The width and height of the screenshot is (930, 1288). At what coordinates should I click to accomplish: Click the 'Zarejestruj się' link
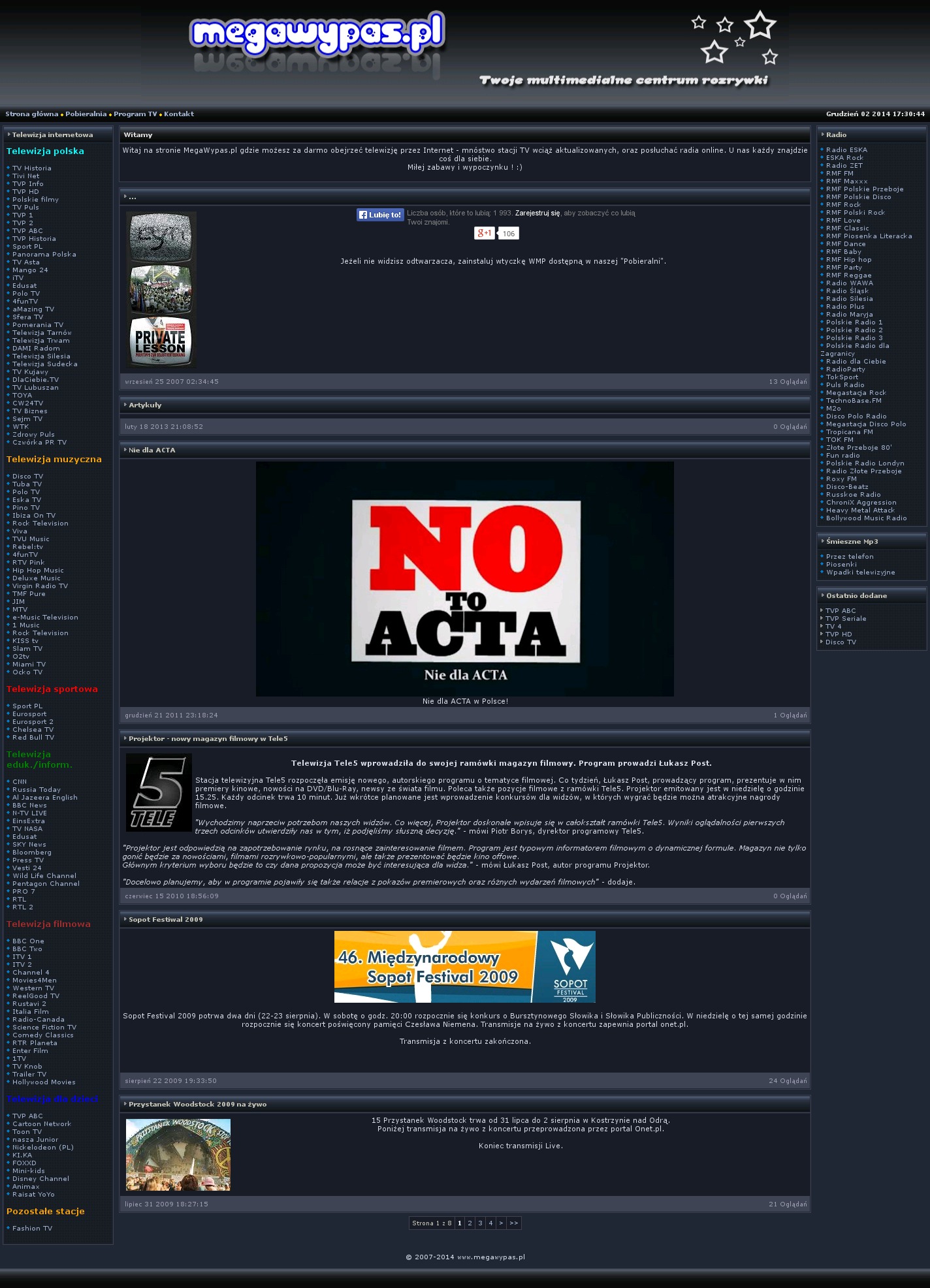coord(537,213)
